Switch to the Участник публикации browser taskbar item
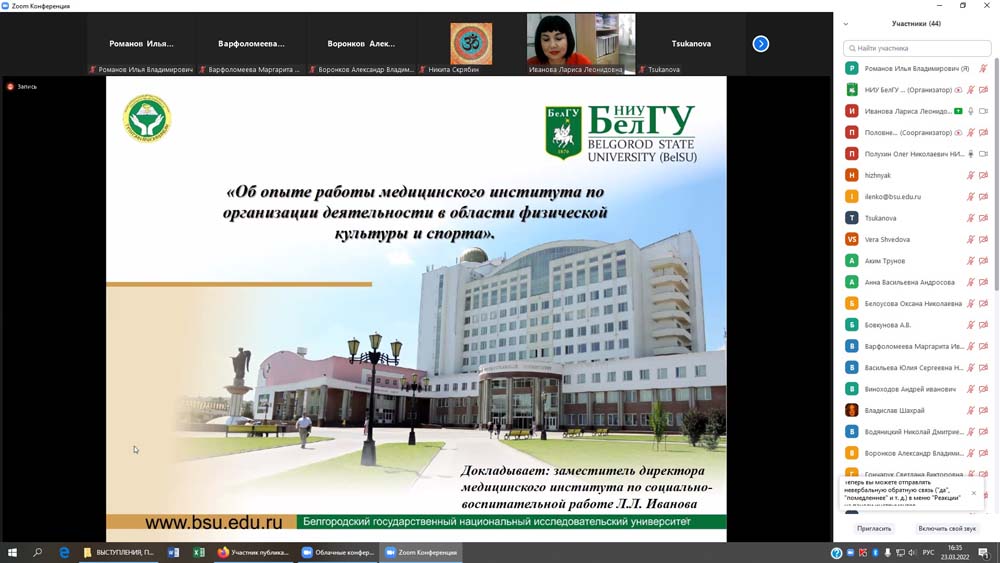This screenshot has width=1000, height=563. pos(253,552)
